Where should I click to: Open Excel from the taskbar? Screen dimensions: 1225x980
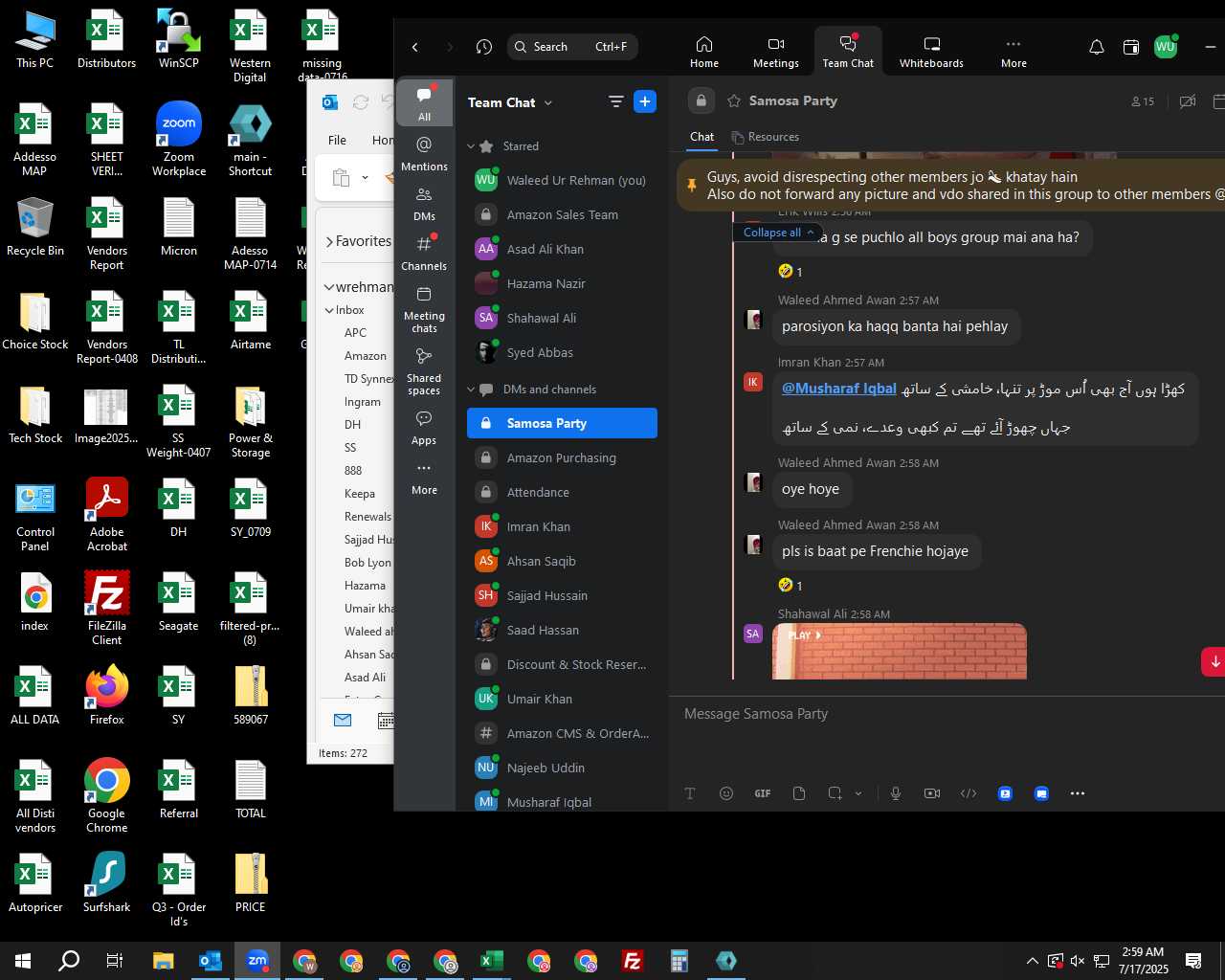tap(492, 961)
